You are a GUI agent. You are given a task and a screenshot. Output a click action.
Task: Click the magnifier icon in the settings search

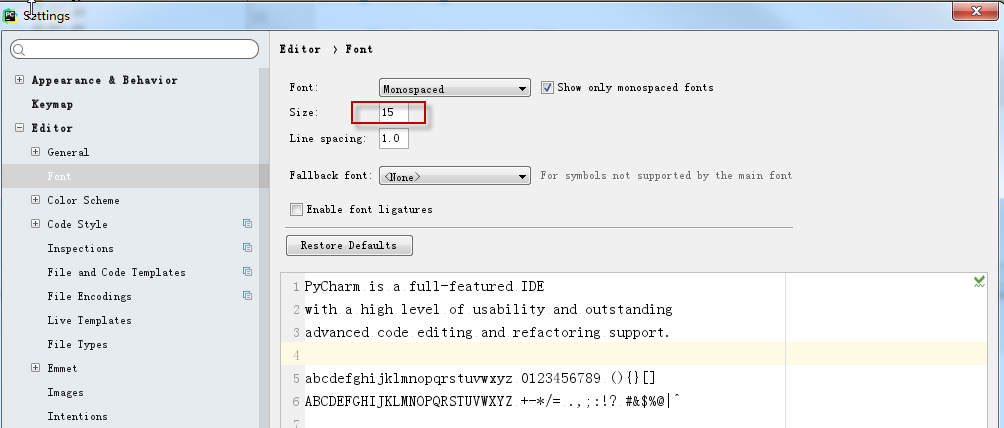pyautogui.click(x=19, y=50)
